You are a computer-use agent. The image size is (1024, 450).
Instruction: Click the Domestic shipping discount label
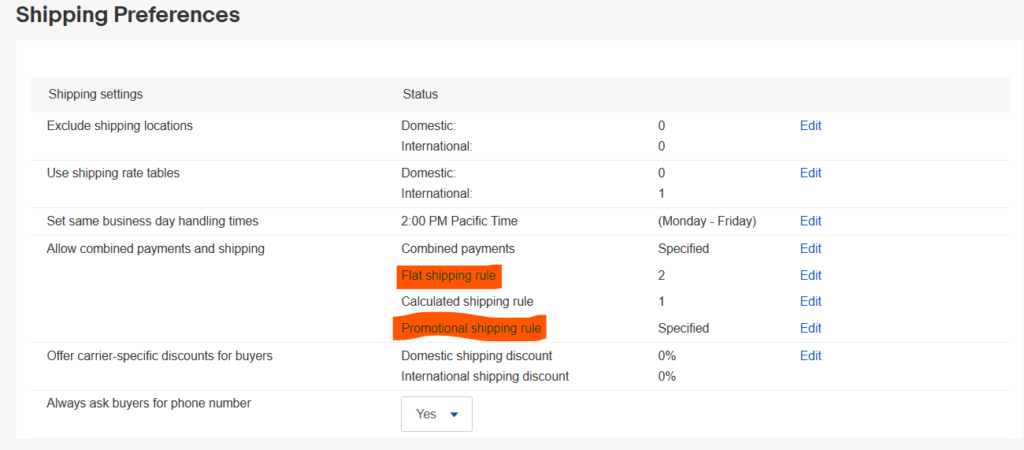(477, 356)
